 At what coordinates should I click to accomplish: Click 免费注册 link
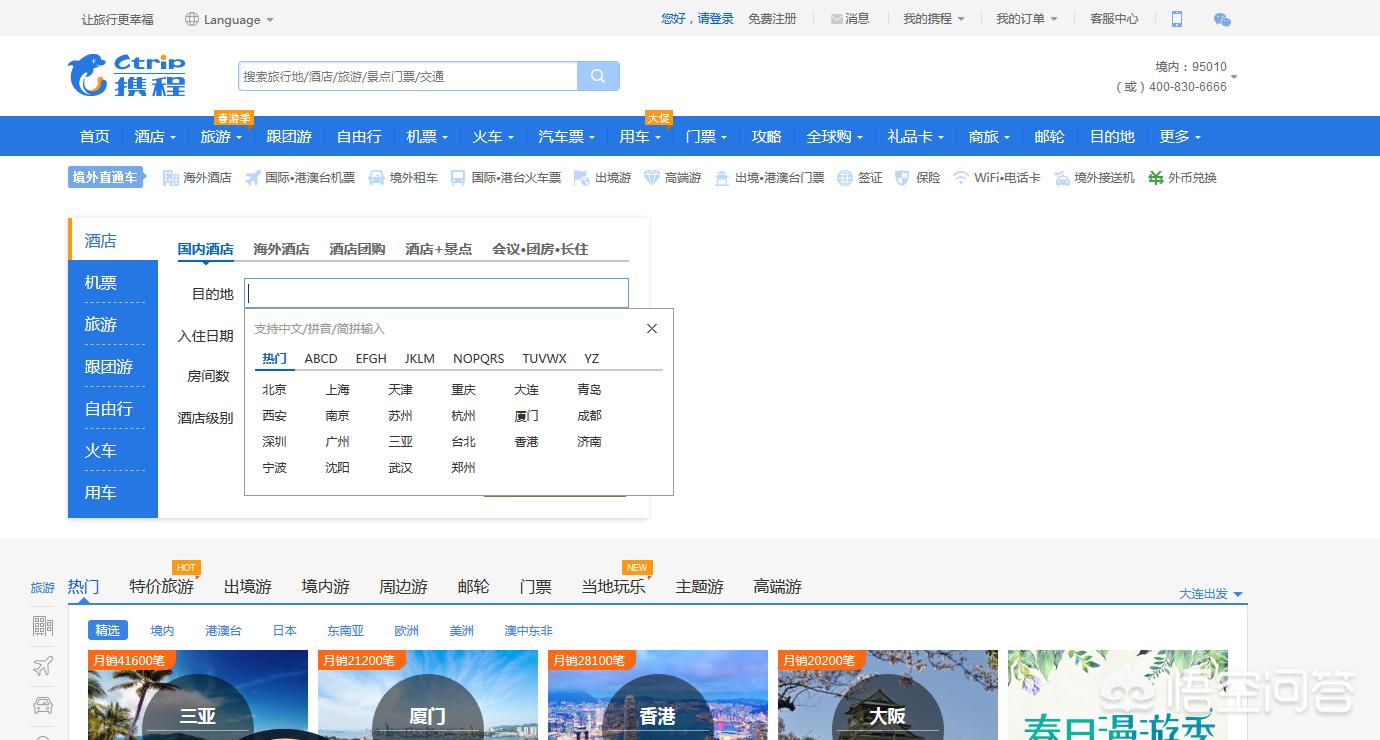772,19
